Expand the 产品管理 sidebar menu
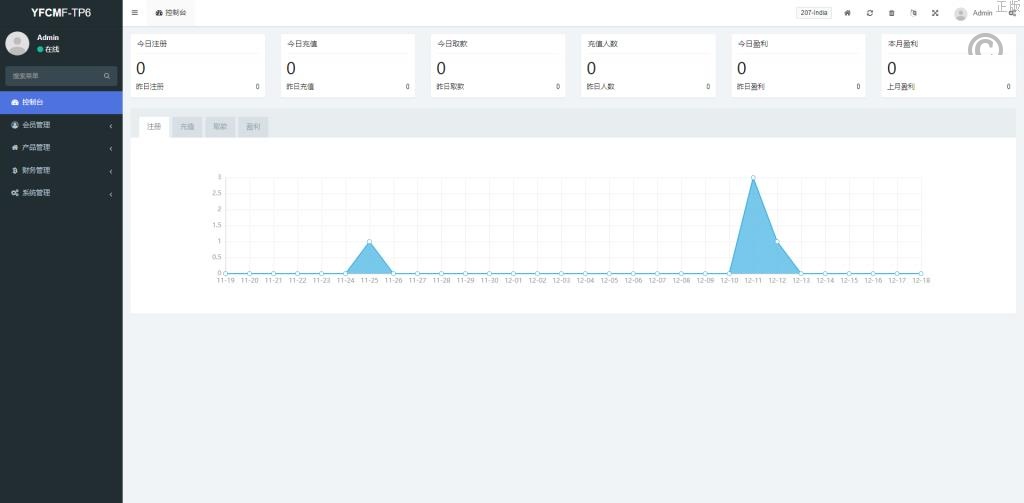The image size is (1024, 503). coord(60,148)
